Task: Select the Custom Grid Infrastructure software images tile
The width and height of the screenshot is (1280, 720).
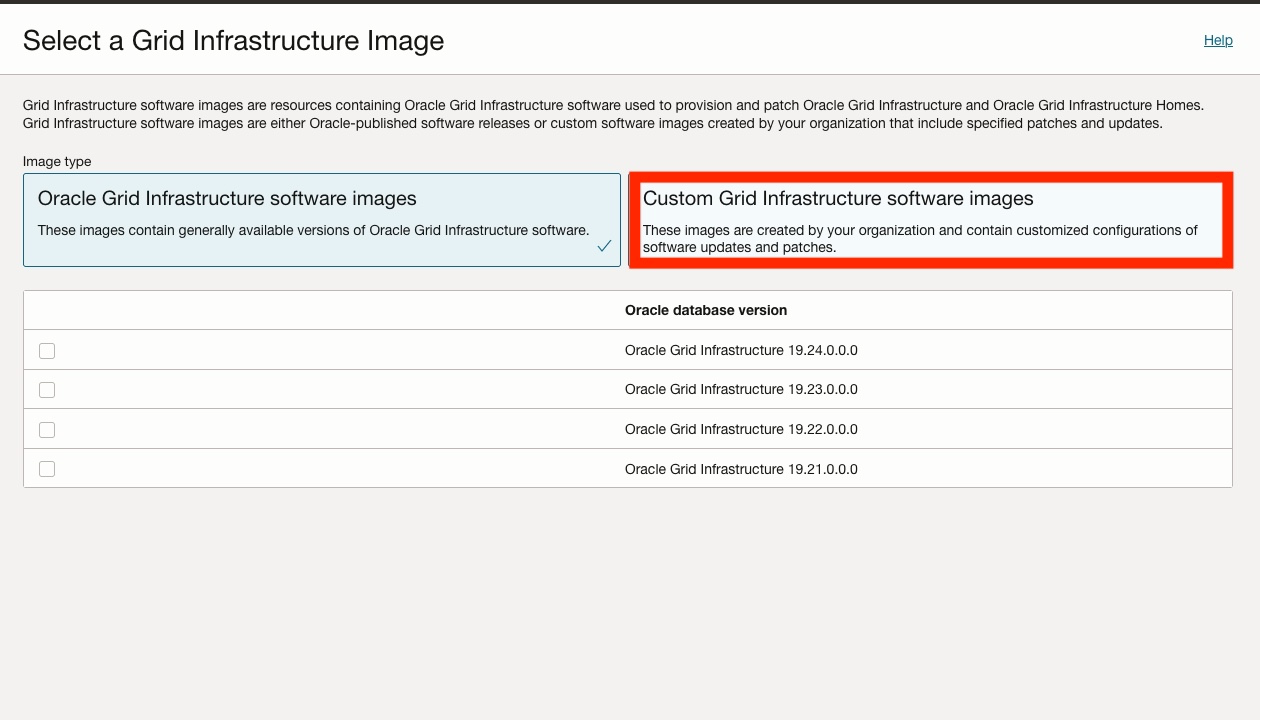Action: [x=930, y=219]
